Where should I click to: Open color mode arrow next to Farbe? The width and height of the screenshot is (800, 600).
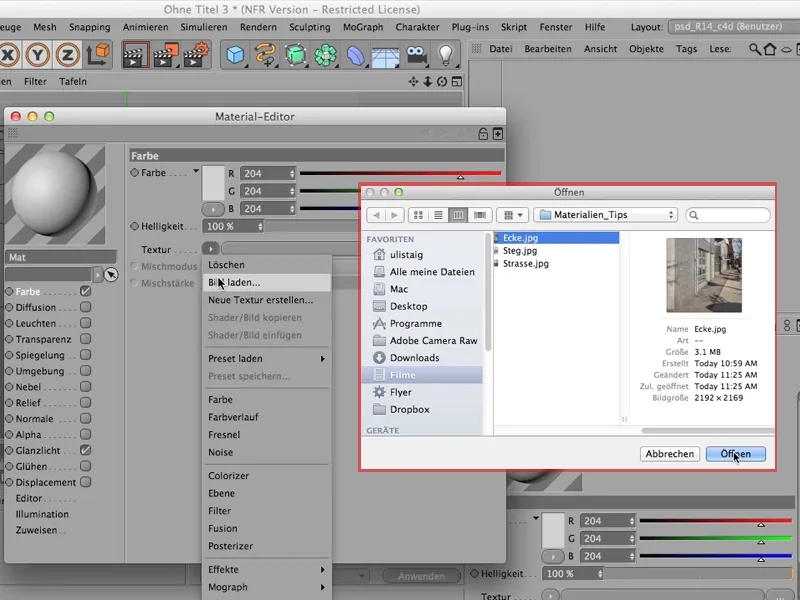coord(195,171)
